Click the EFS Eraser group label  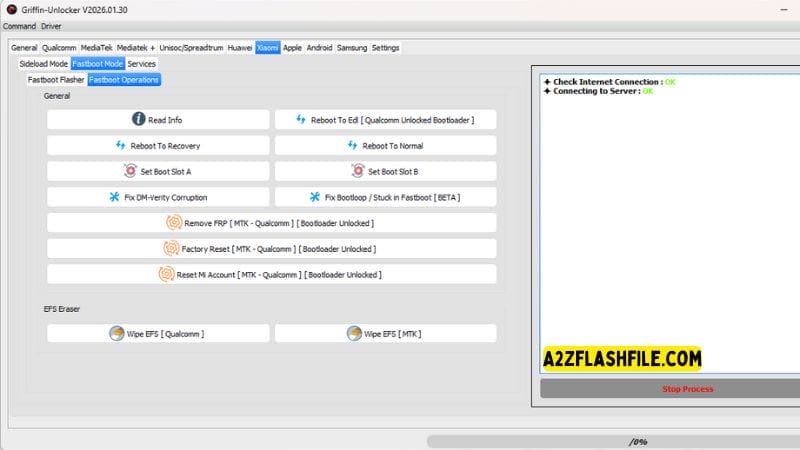(x=62, y=309)
